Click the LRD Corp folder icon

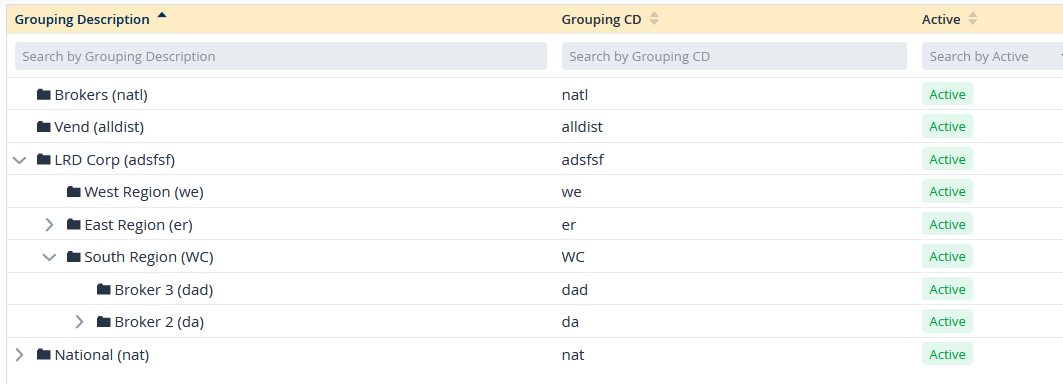pyautogui.click(x=44, y=159)
